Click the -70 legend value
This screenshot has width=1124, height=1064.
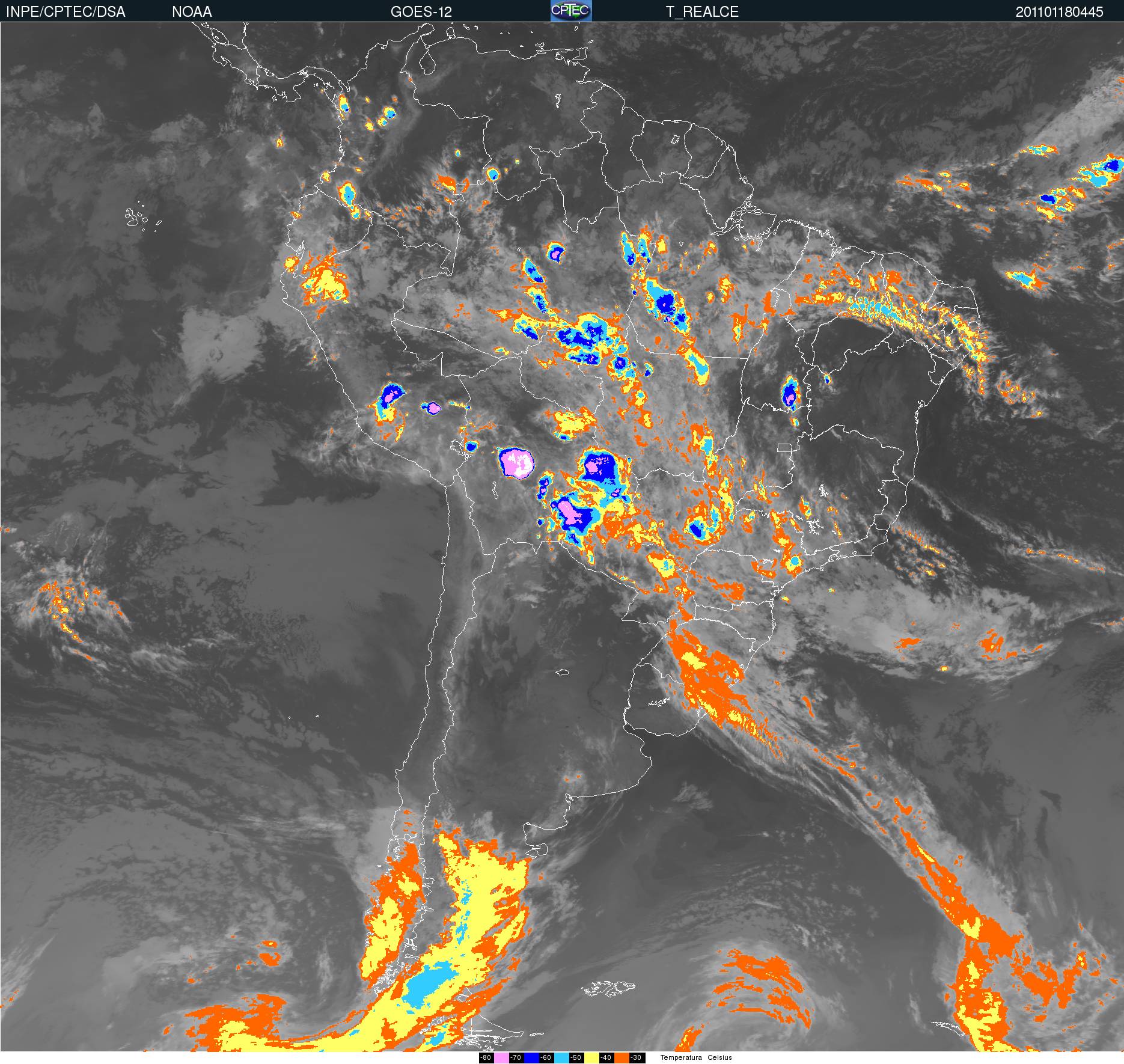[x=516, y=1058]
